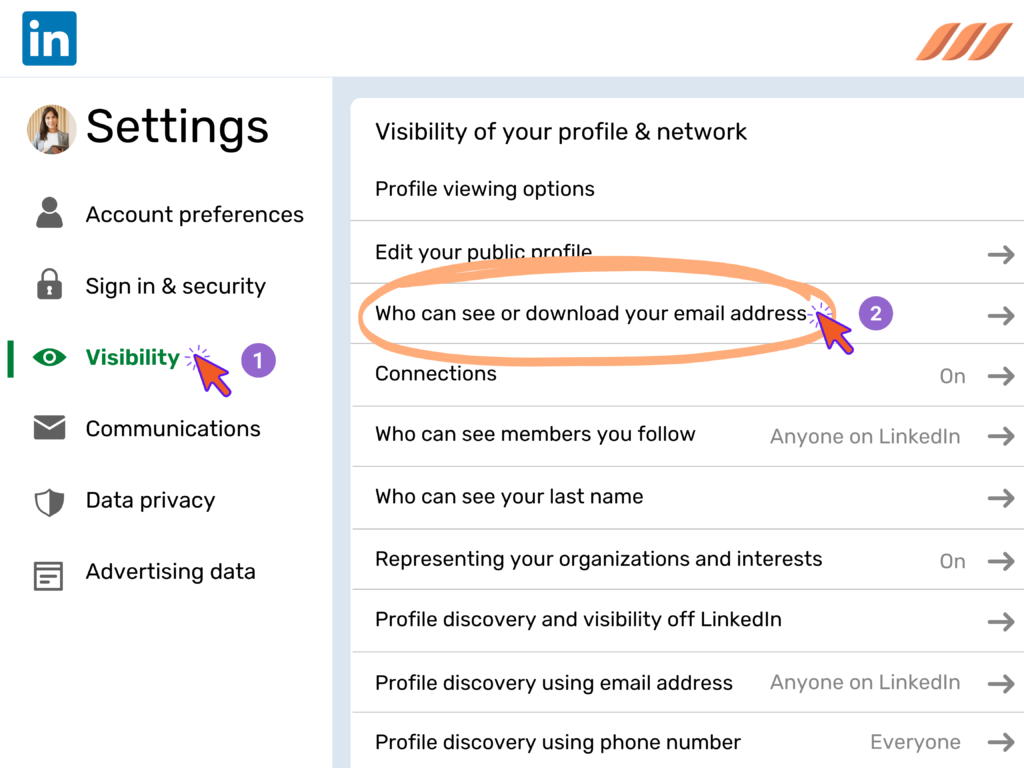Click the Communications envelope icon
1024x768 pixels.
tap(48, 428)
